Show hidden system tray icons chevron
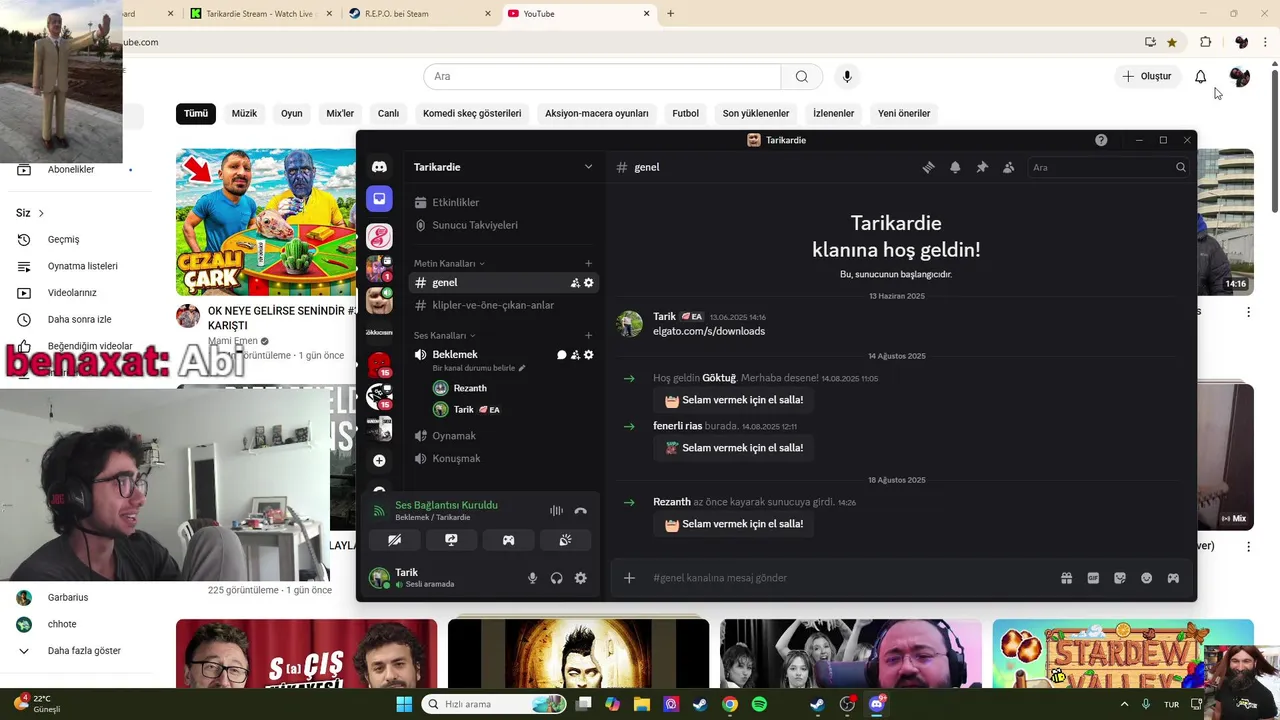 [x=1124, y=704]
